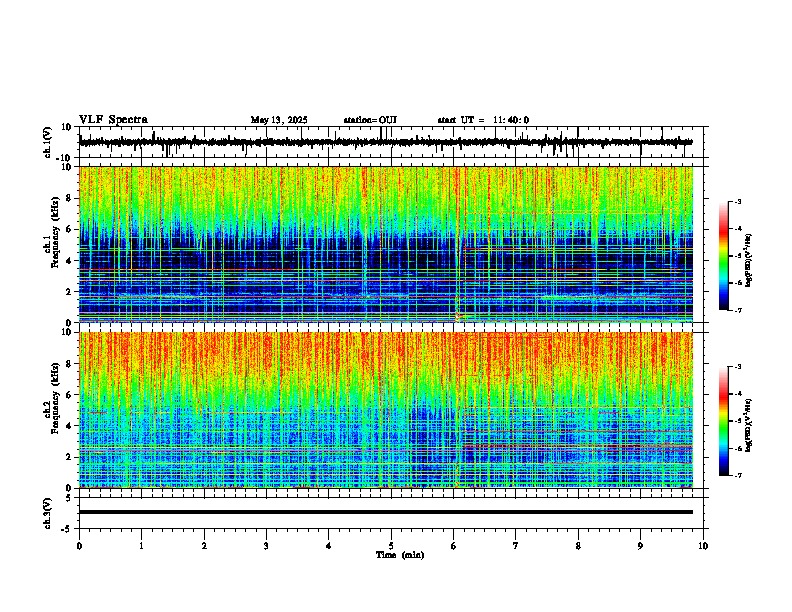
Task: Click time axis tick label "3"
Action: click(x=266, y=546)
